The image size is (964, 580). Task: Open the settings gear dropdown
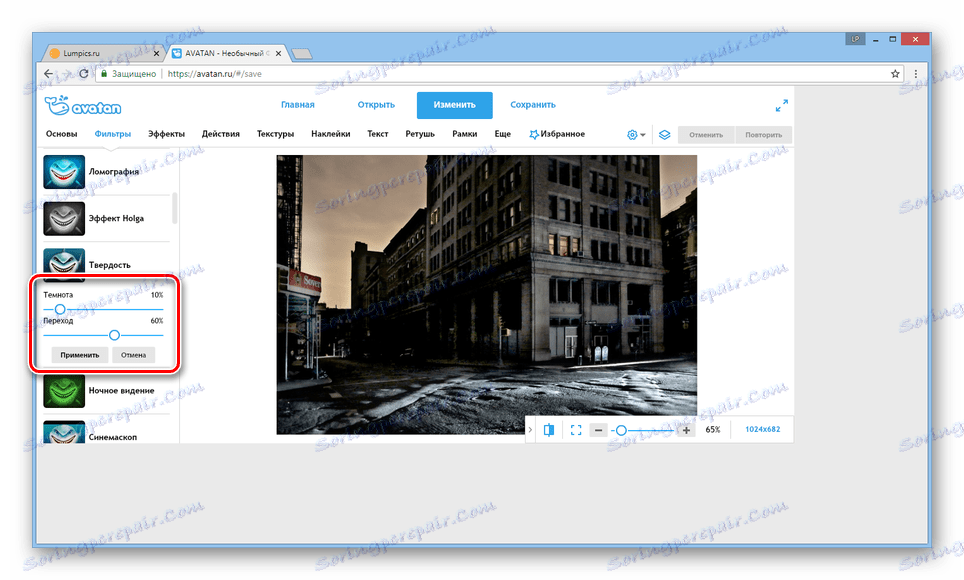click(x=636, y=135)
